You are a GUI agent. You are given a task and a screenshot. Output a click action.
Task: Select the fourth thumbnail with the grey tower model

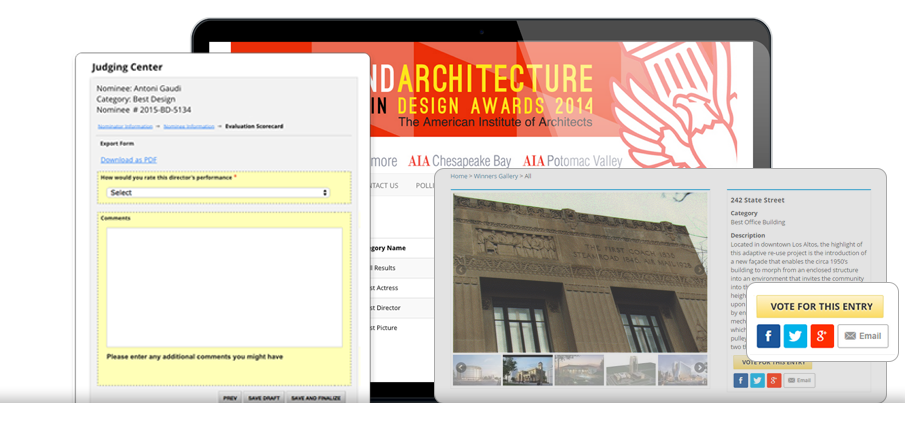pyautogui.click(x=631, y=370)
